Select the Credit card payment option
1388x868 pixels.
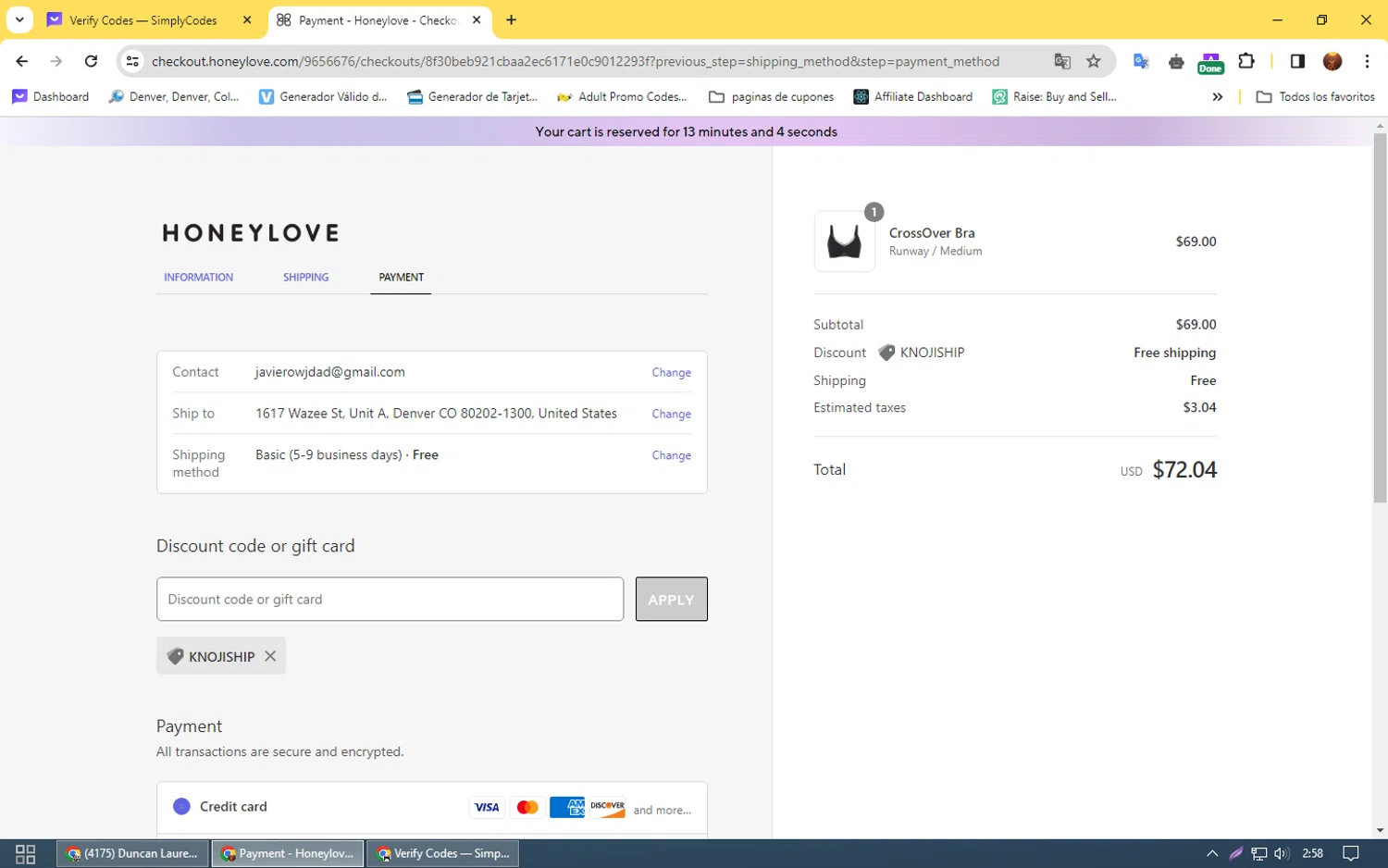pos(181,806)
